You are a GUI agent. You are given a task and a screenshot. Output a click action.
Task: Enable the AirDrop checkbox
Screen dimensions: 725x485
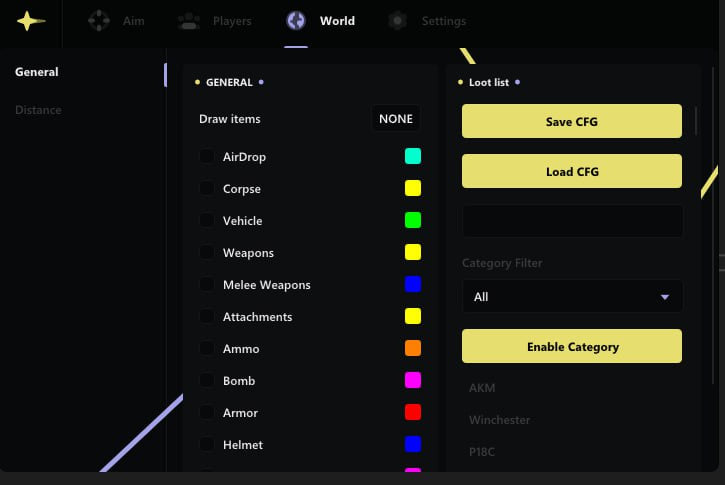coord(206,157)
